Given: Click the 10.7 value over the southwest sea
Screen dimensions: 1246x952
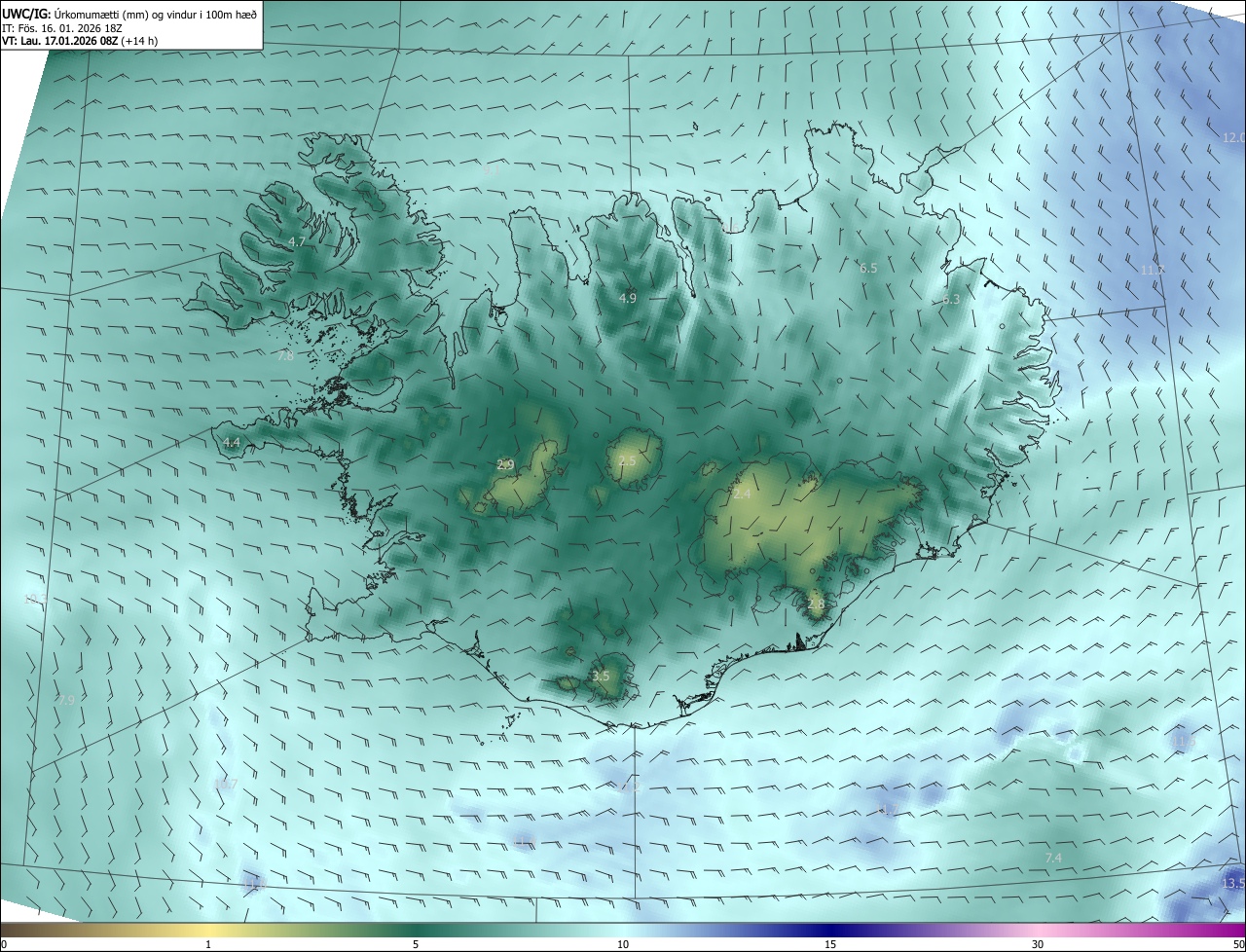Looking at the screenshot, I should pos(226,784).
